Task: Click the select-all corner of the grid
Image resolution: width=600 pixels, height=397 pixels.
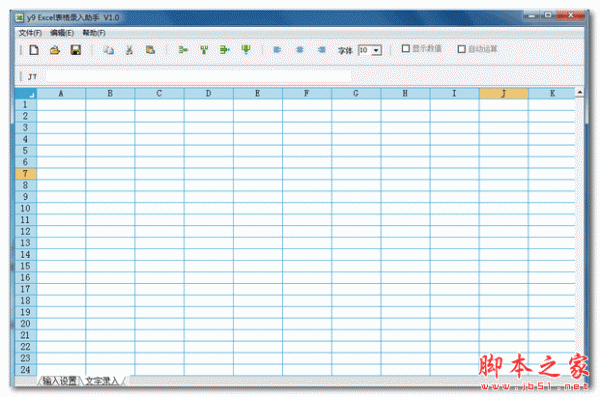Action: (x=26, y=93)
